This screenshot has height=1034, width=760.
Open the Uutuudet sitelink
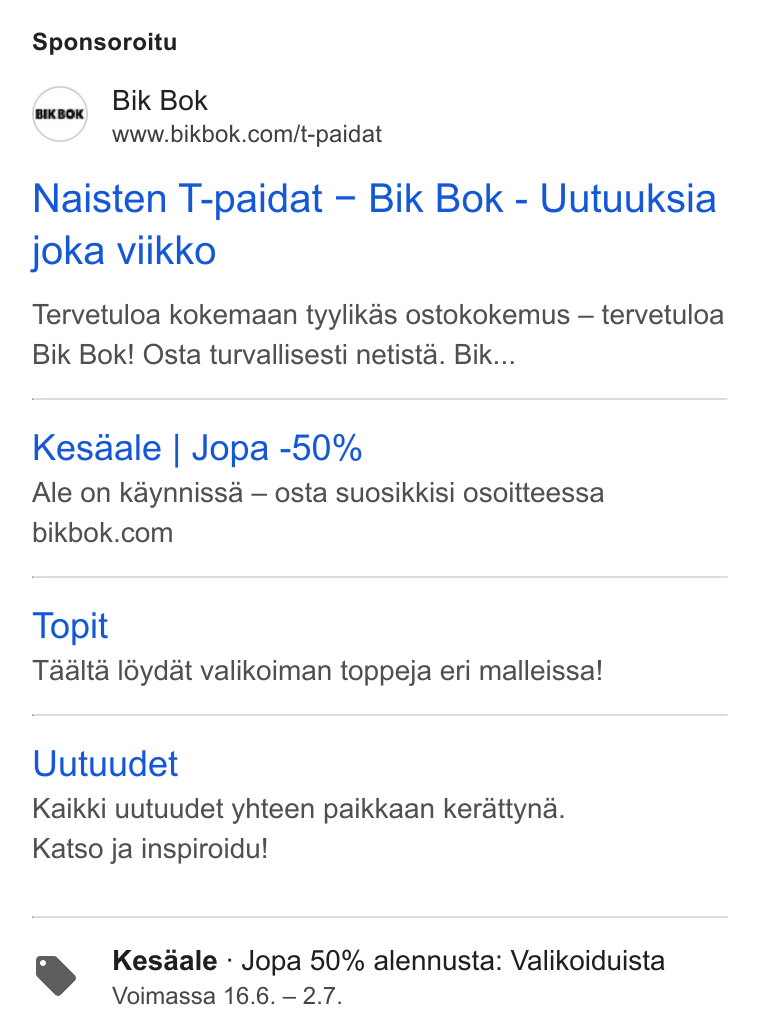click(x=106, y=764)
